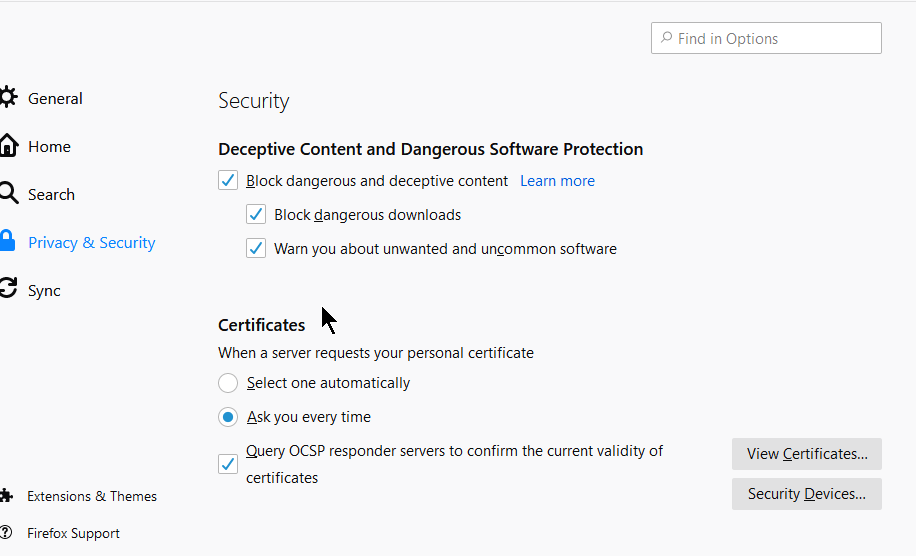Click the Security Devices button
This screenshot has width=916, height=556.
point(806,494)
